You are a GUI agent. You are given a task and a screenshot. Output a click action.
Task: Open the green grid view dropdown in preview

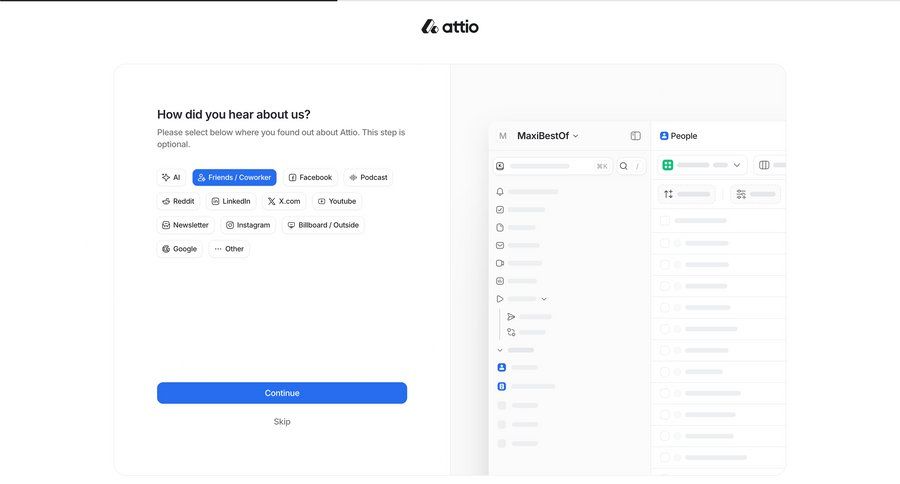point(703,165)
